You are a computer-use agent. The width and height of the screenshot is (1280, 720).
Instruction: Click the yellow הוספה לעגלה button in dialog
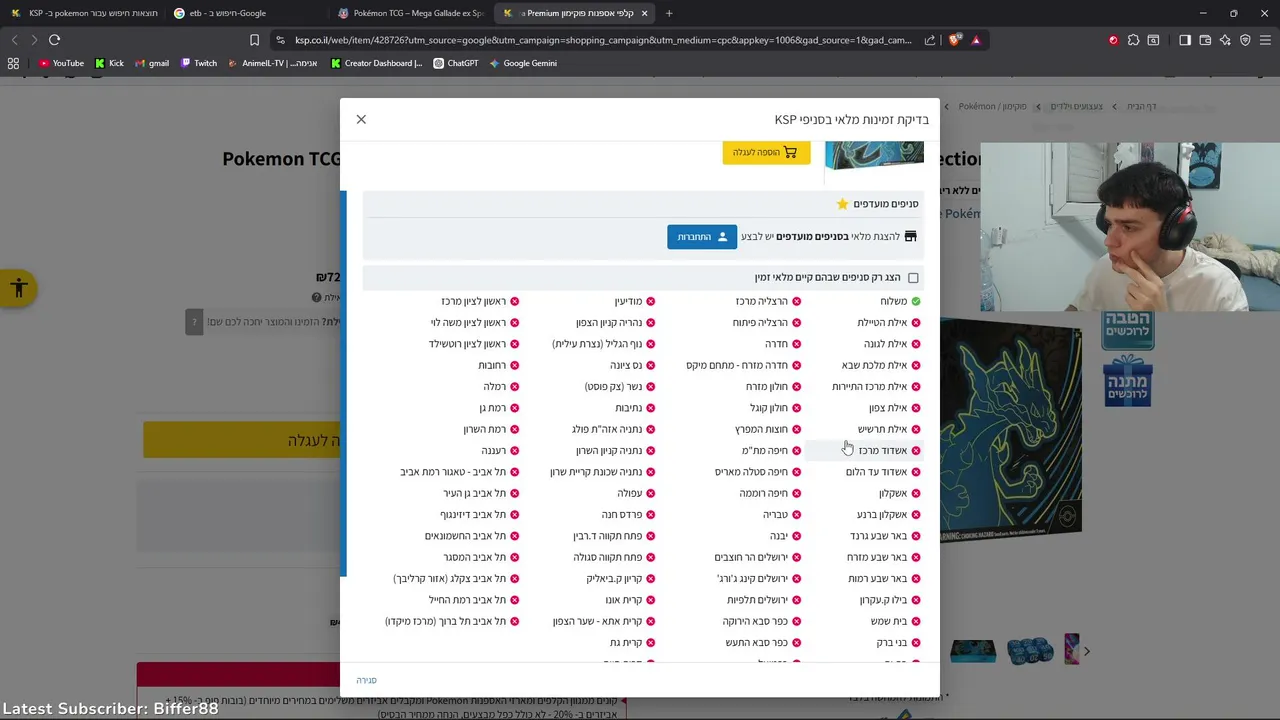click(766, 152)
